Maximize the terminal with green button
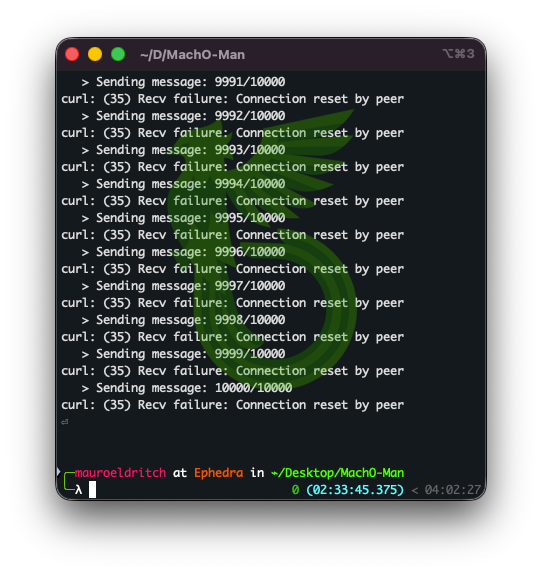The image size is (542, 574). pos(118,55)
